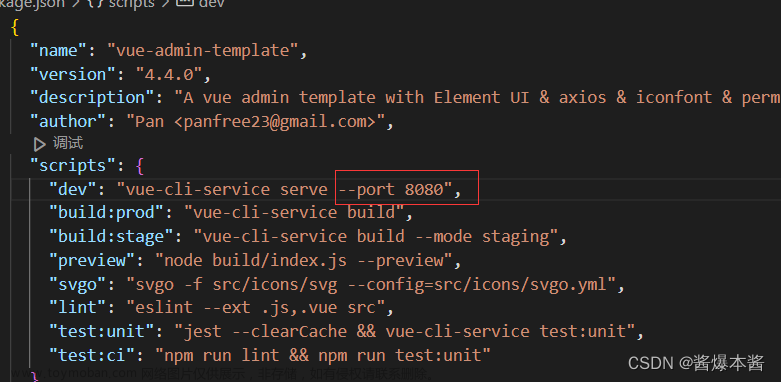The width and height of the screenshot is (781, 382).
Task: Click the 调试 codelens link
Action: click(x=68, y=144)
